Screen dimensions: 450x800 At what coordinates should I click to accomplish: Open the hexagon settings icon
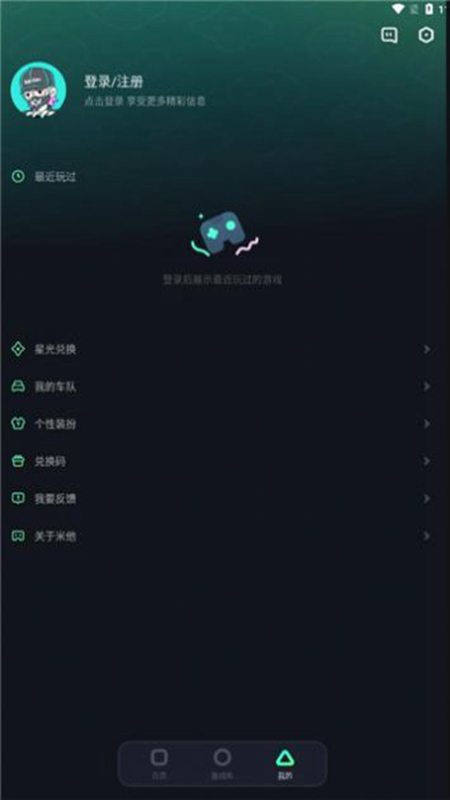pos(426,35)
